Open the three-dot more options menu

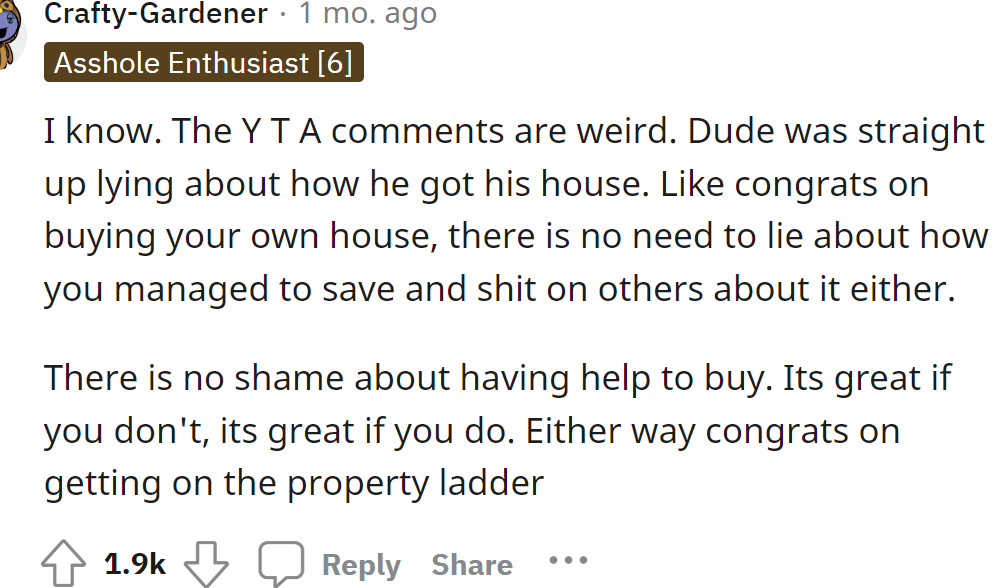[568, 560]
